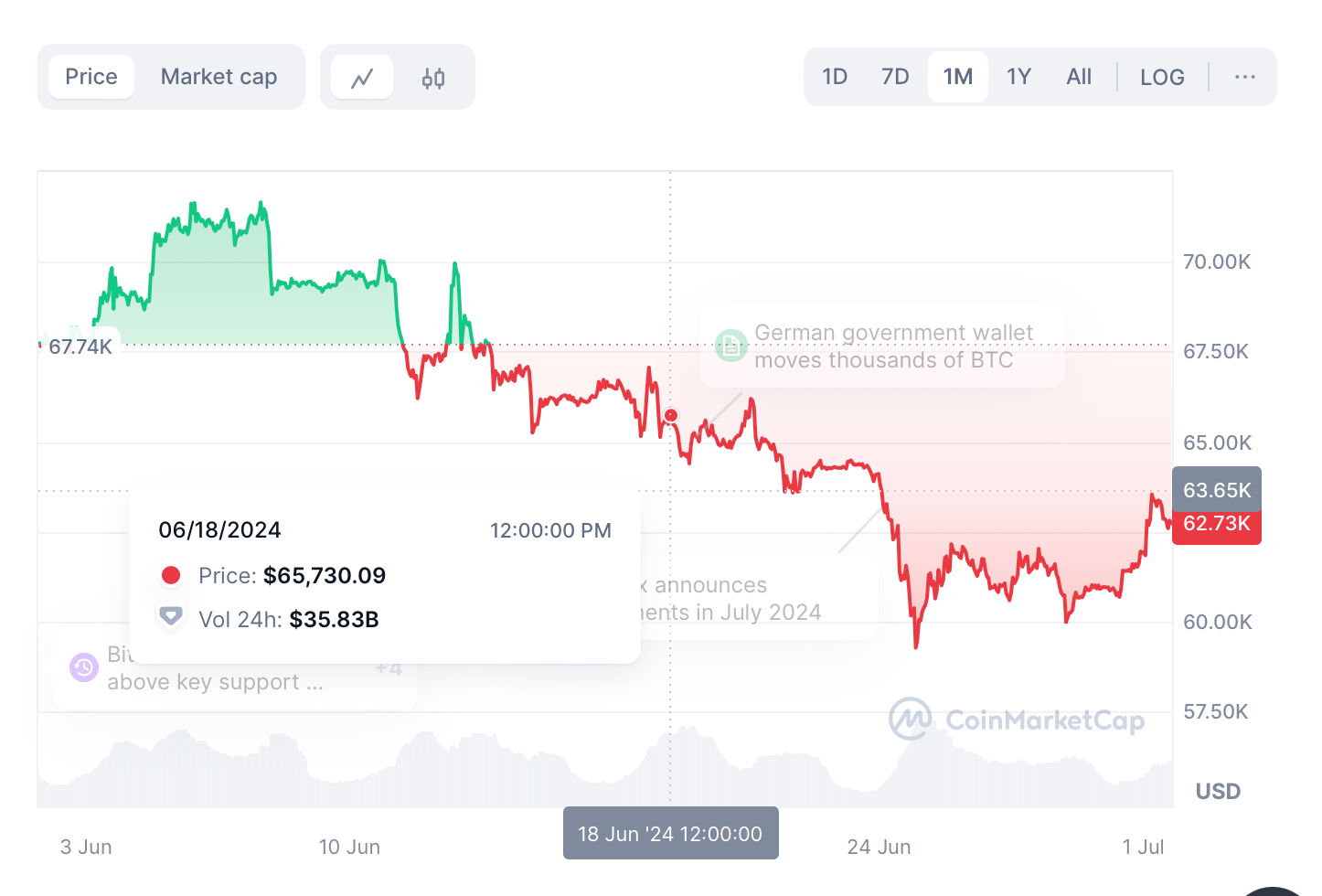
Task: Open the three-dot more options menu
Action: [1244, 77]
